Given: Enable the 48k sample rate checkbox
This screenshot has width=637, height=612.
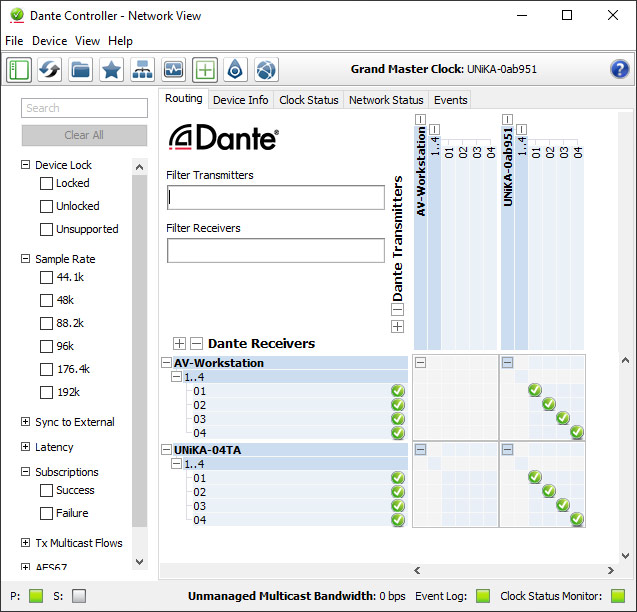Looking at the screenshot, I should [x=46, y=300].
